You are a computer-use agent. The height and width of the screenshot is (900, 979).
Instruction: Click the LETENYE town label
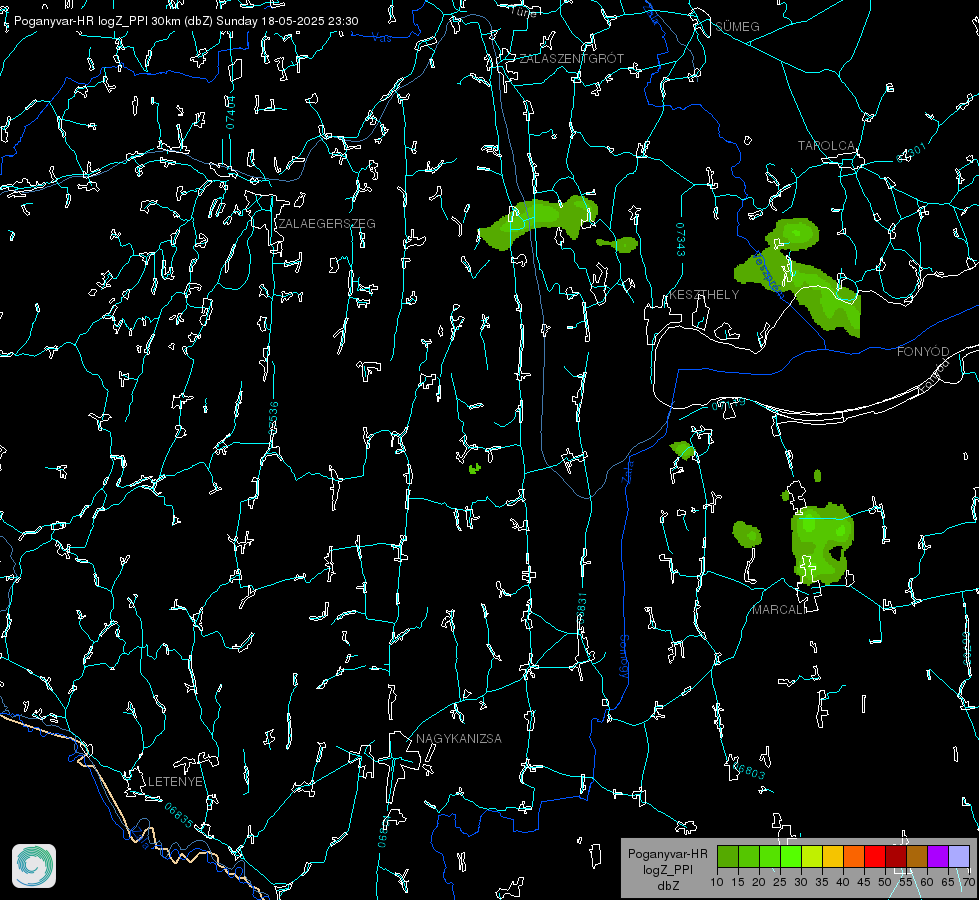point(175,781)
